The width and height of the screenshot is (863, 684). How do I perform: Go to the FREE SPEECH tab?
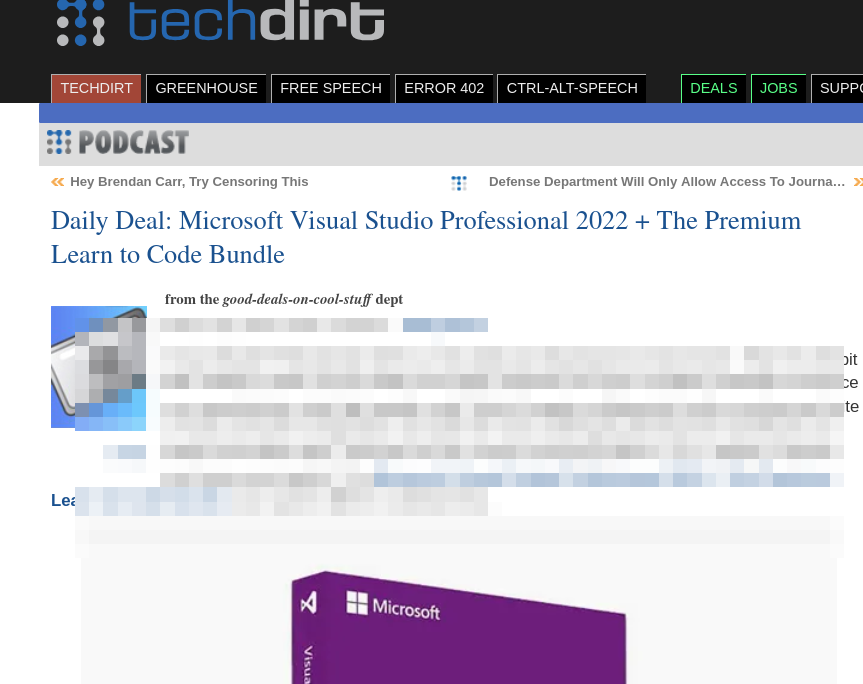[x=331, y=88]
